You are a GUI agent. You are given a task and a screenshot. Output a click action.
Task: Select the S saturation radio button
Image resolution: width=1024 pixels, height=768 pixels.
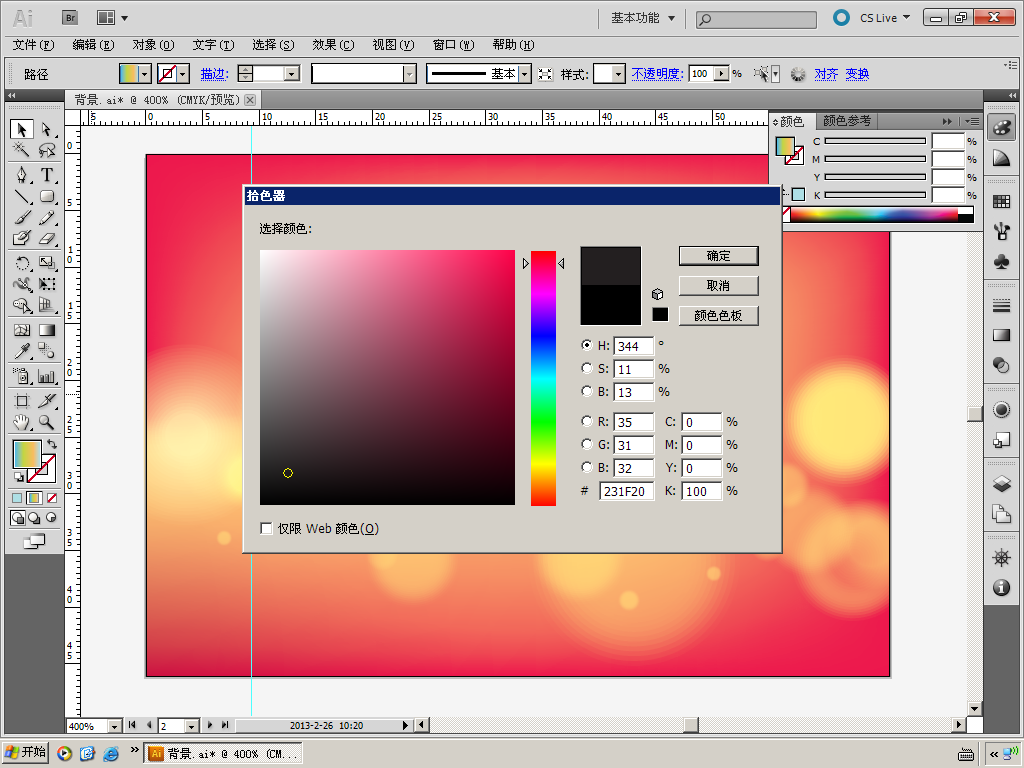(587, 369)
